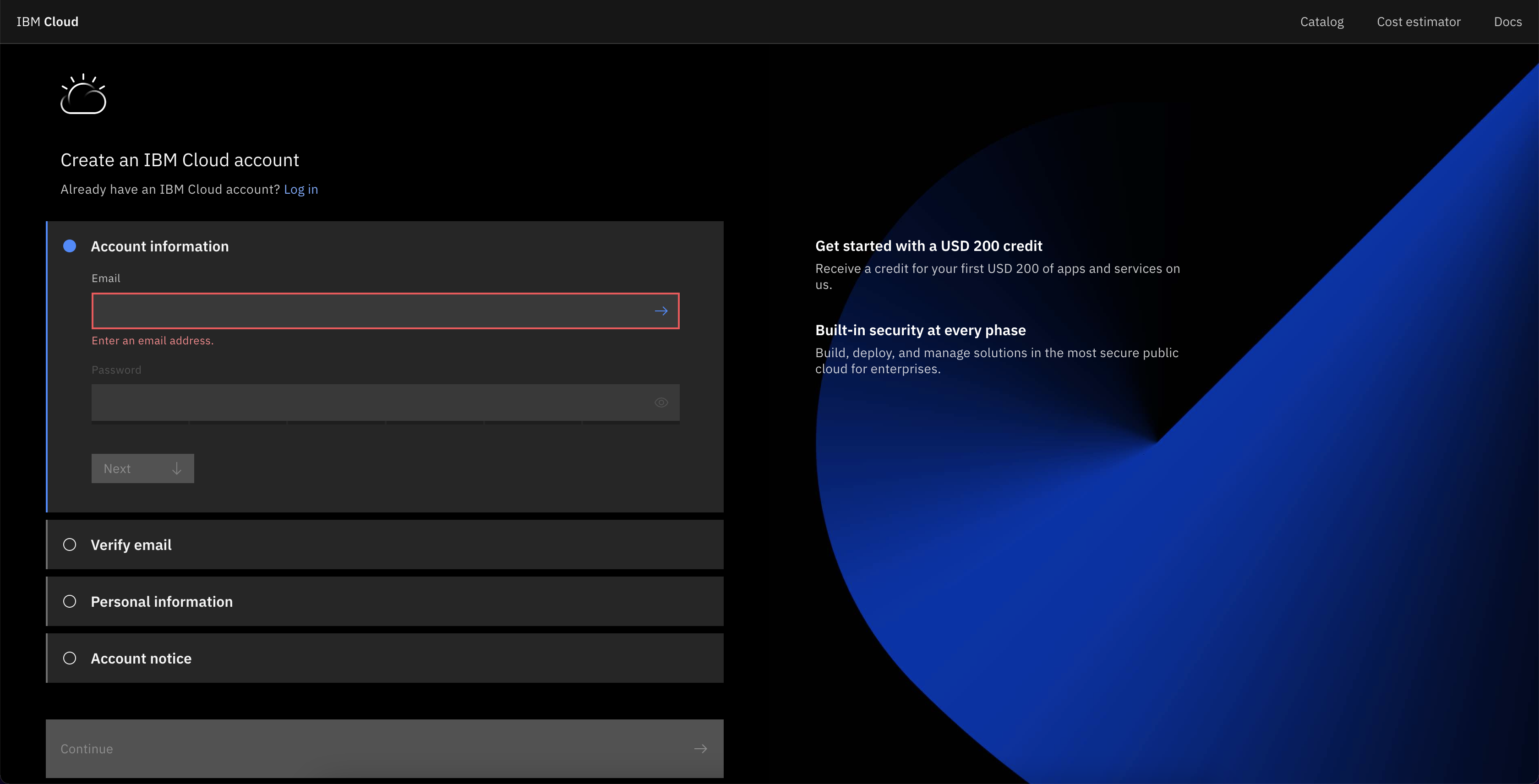Toggle password visibility eye icon
Viewport: 1539px width, 784px height.
(661, 403)
